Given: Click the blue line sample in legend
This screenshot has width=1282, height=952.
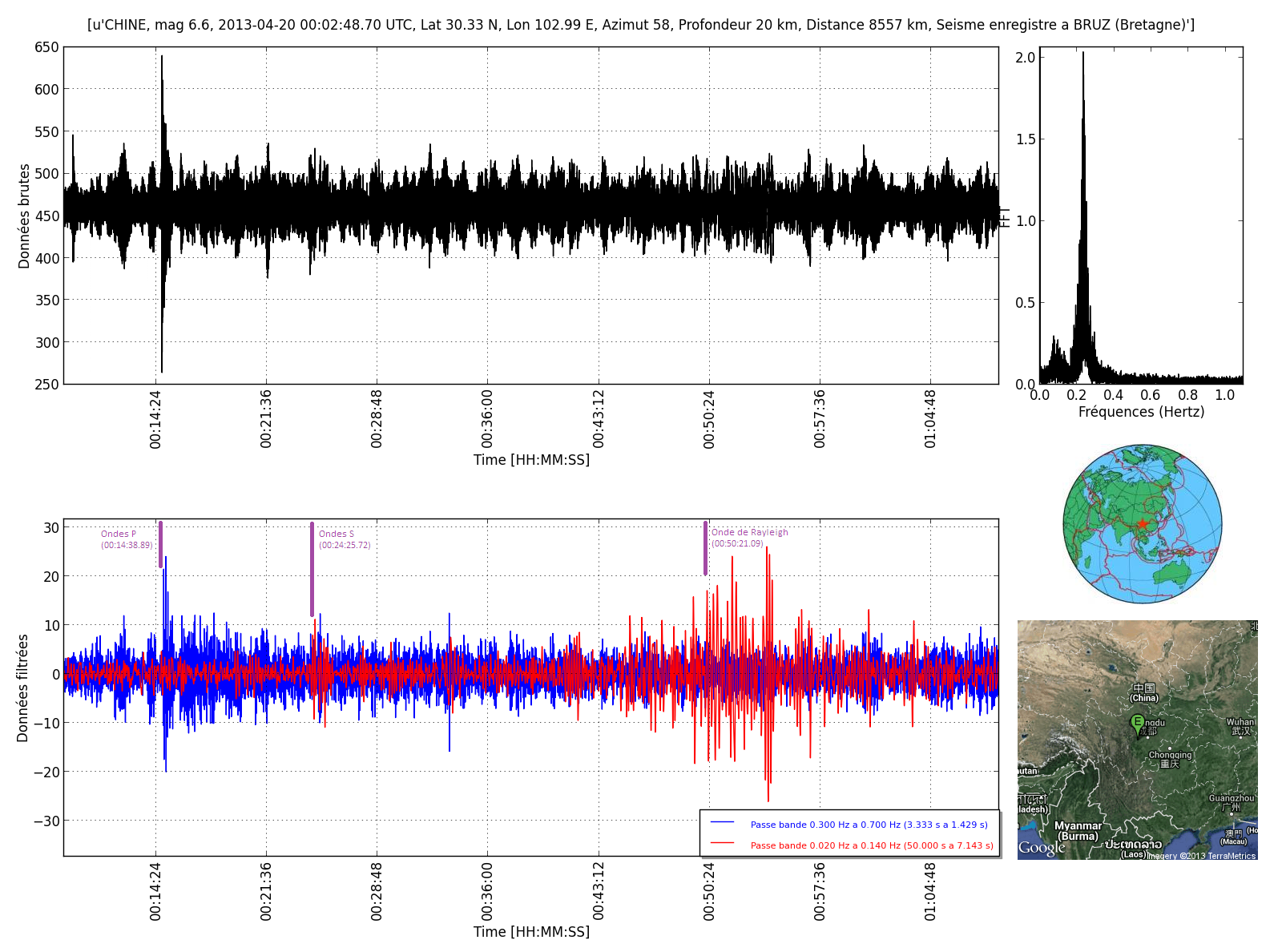Looking at the screenshot, I should pos(722,823).
